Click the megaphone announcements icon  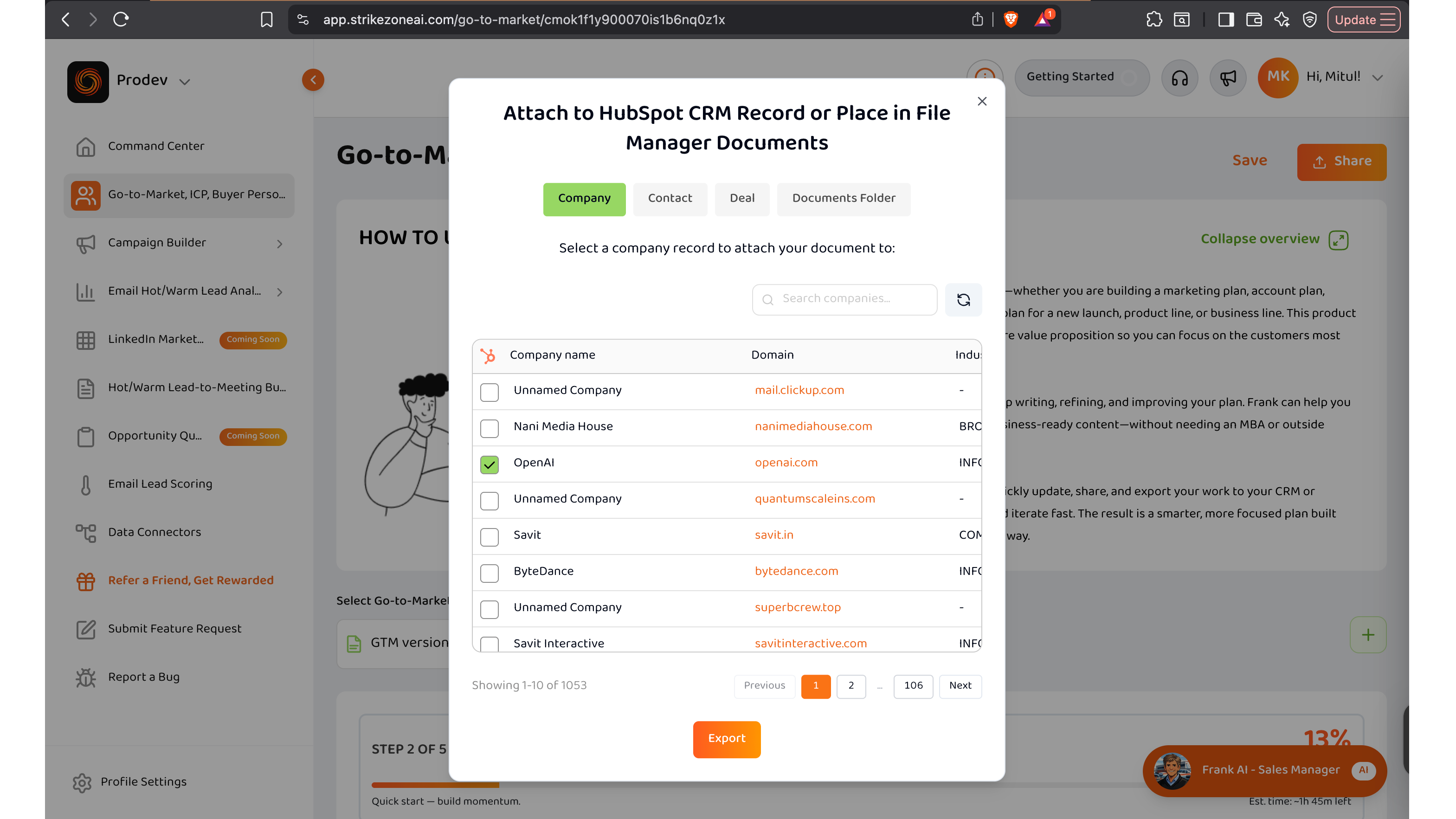[1228, 78]
